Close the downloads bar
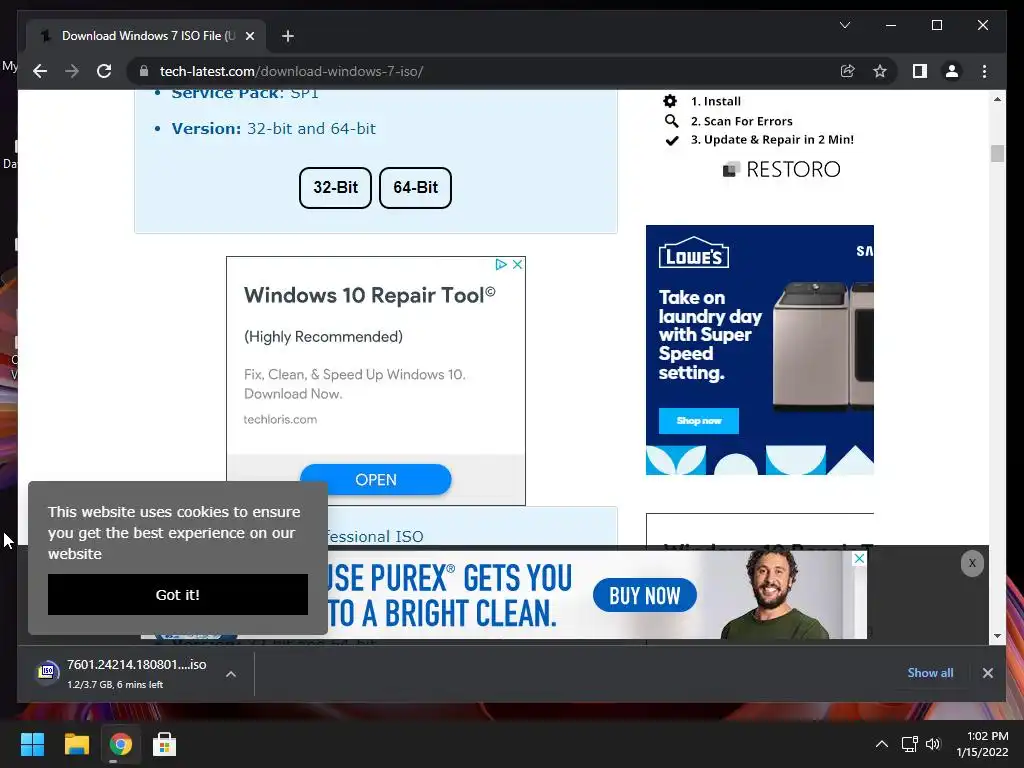The width and height of the screenshot is (1024, 768). tap(987, 673)
